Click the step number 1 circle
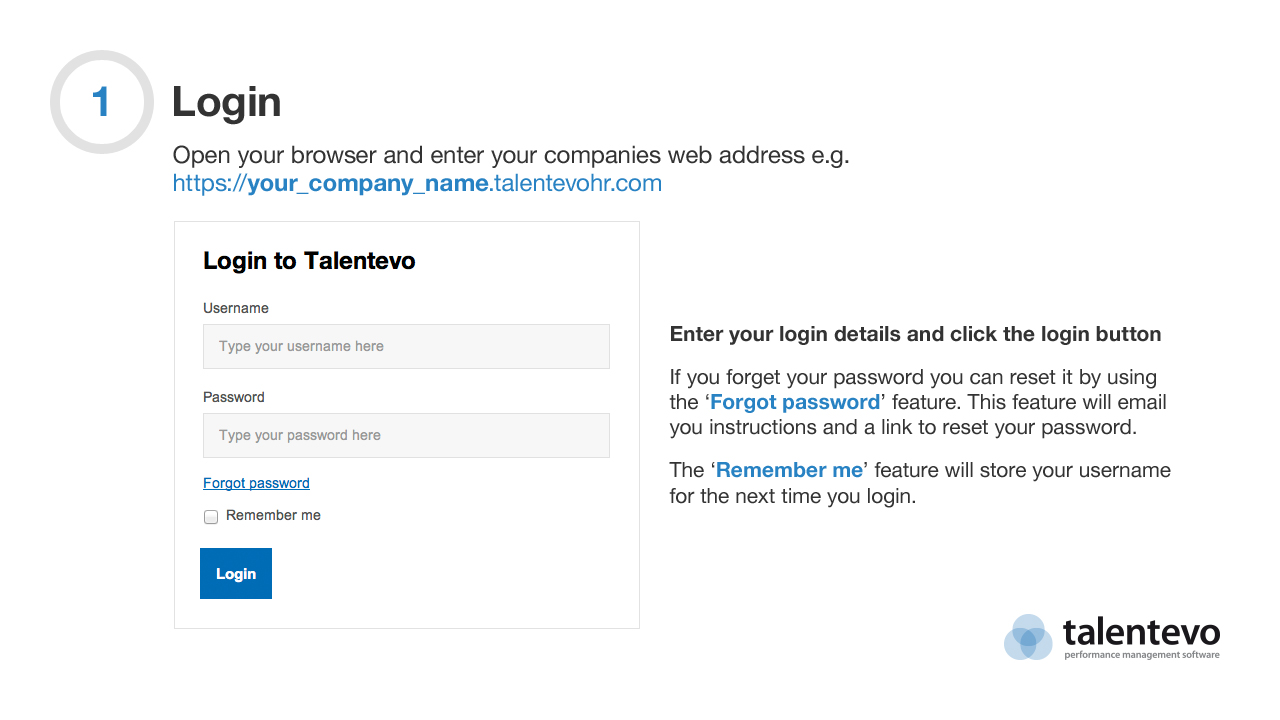 point(102,102)
